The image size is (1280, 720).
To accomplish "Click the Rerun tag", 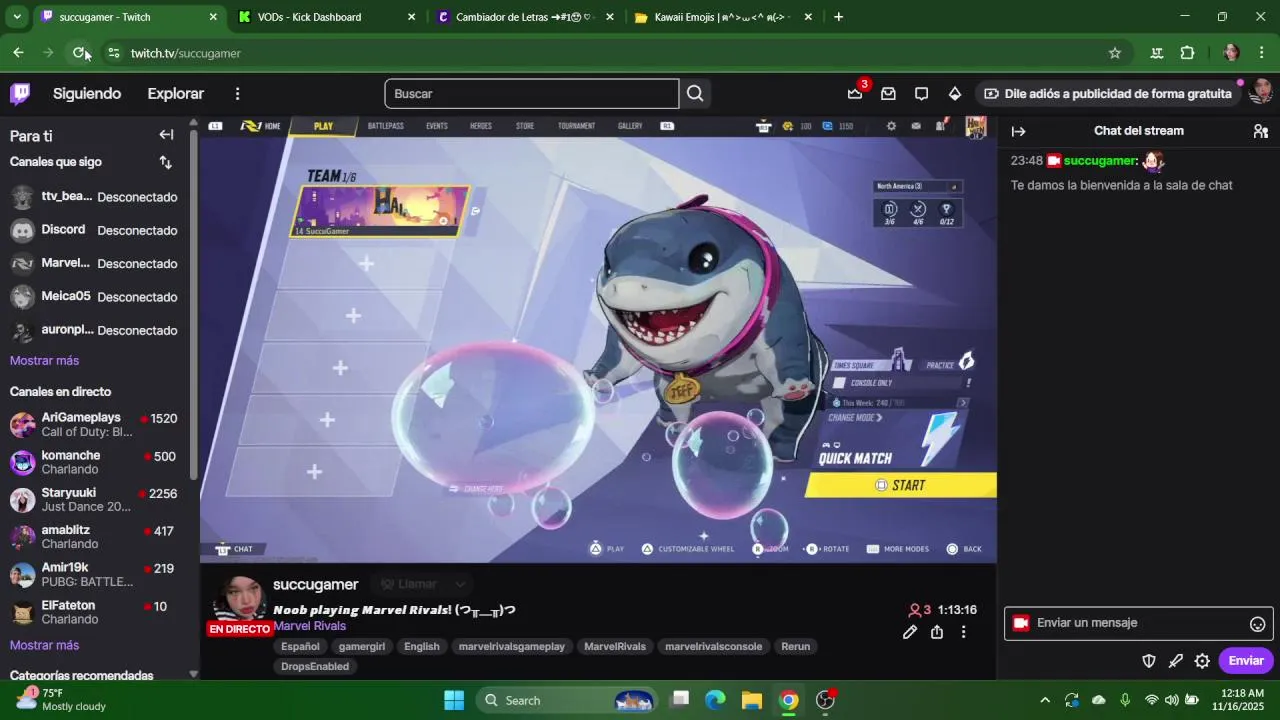I will (796, 647).
